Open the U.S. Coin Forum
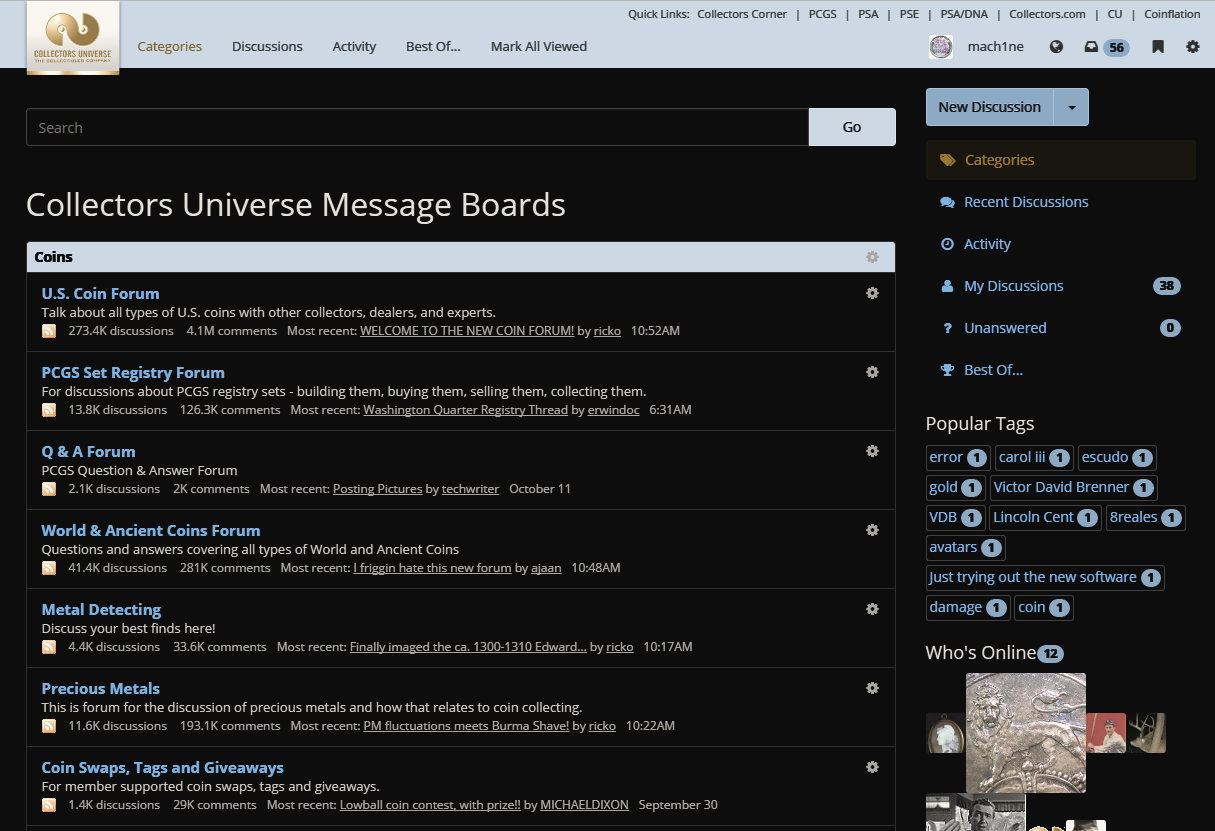The height and width of the screenshot is (831, 1215). pyautogui.click(x=100, y=293)
